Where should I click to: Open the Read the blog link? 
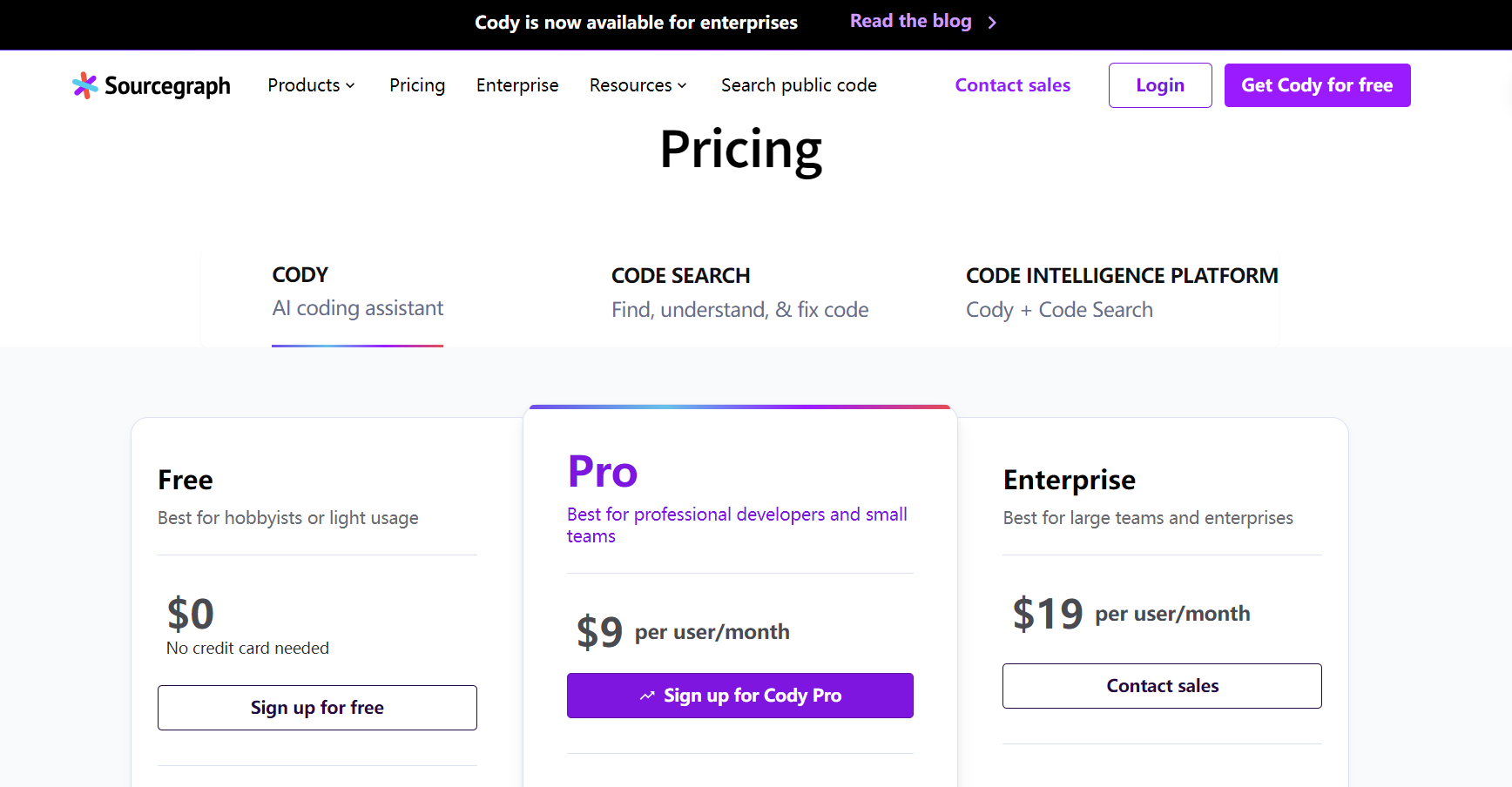point(910,22)
